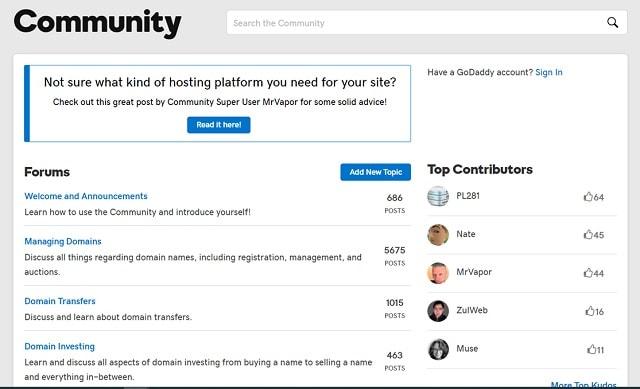Click the Top Contributors heading
This screenshot has width=640, height=389.
[x=480, y=169]
